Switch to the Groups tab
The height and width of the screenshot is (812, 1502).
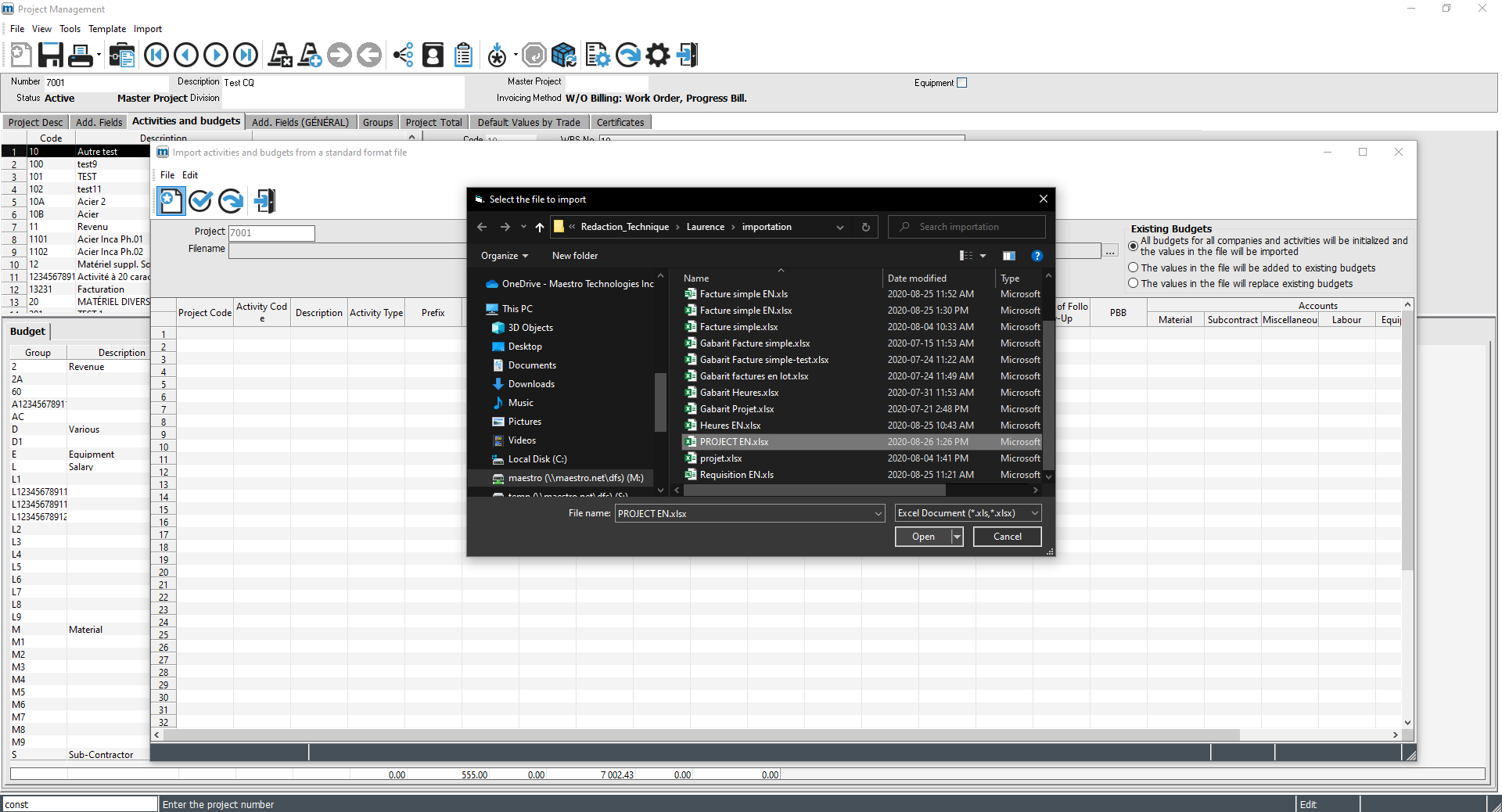coord(378,122)
